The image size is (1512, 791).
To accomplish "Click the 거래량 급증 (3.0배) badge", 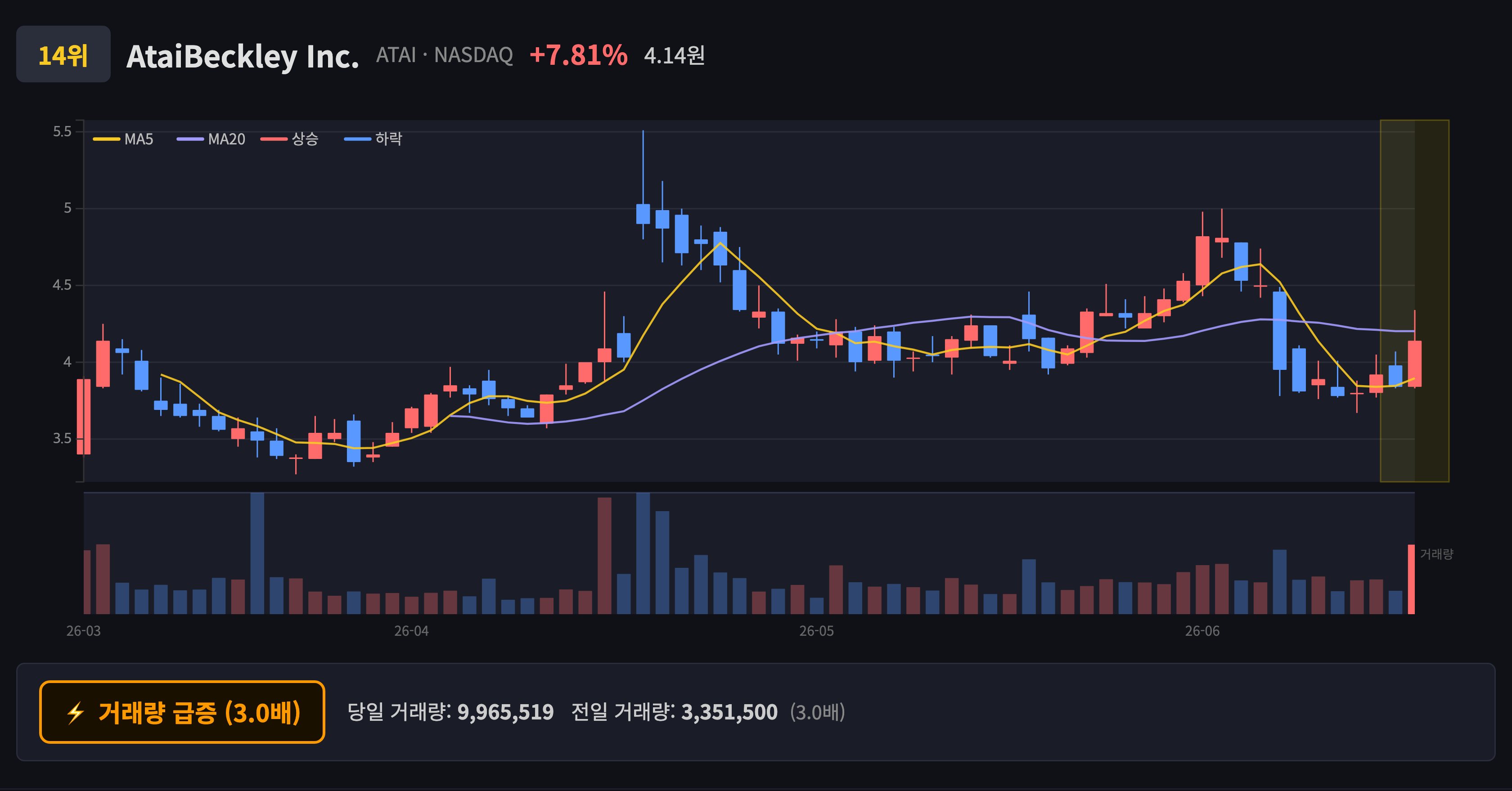I will 182,712.
